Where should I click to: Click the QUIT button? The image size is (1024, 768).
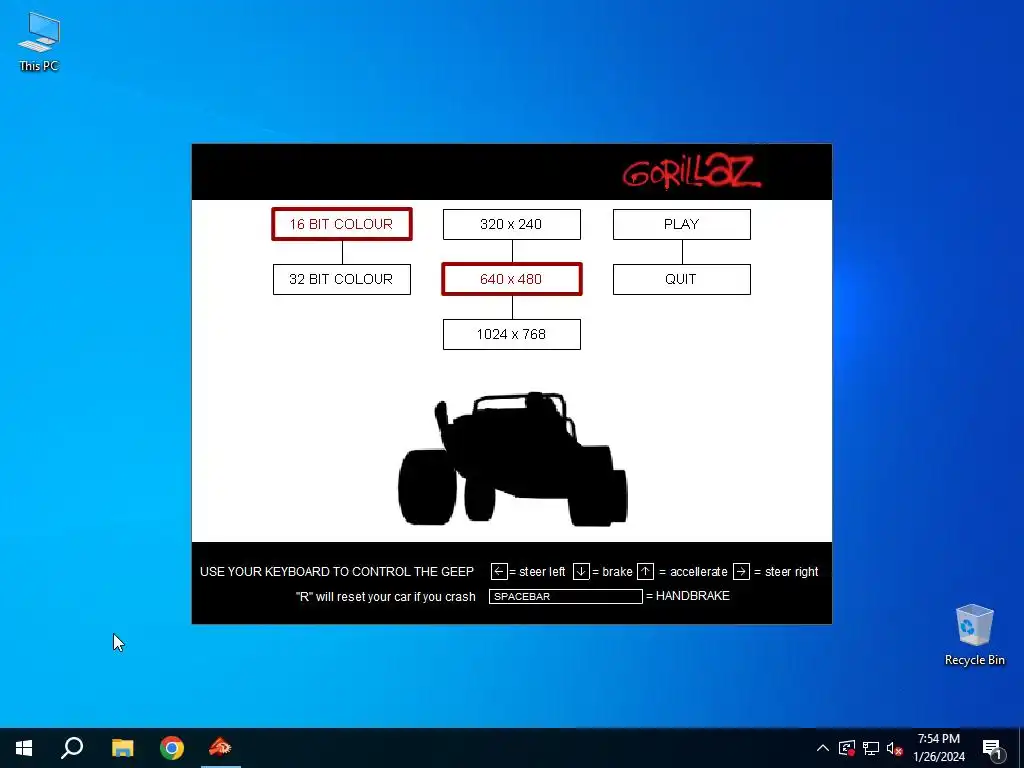[x=681, y=280]
